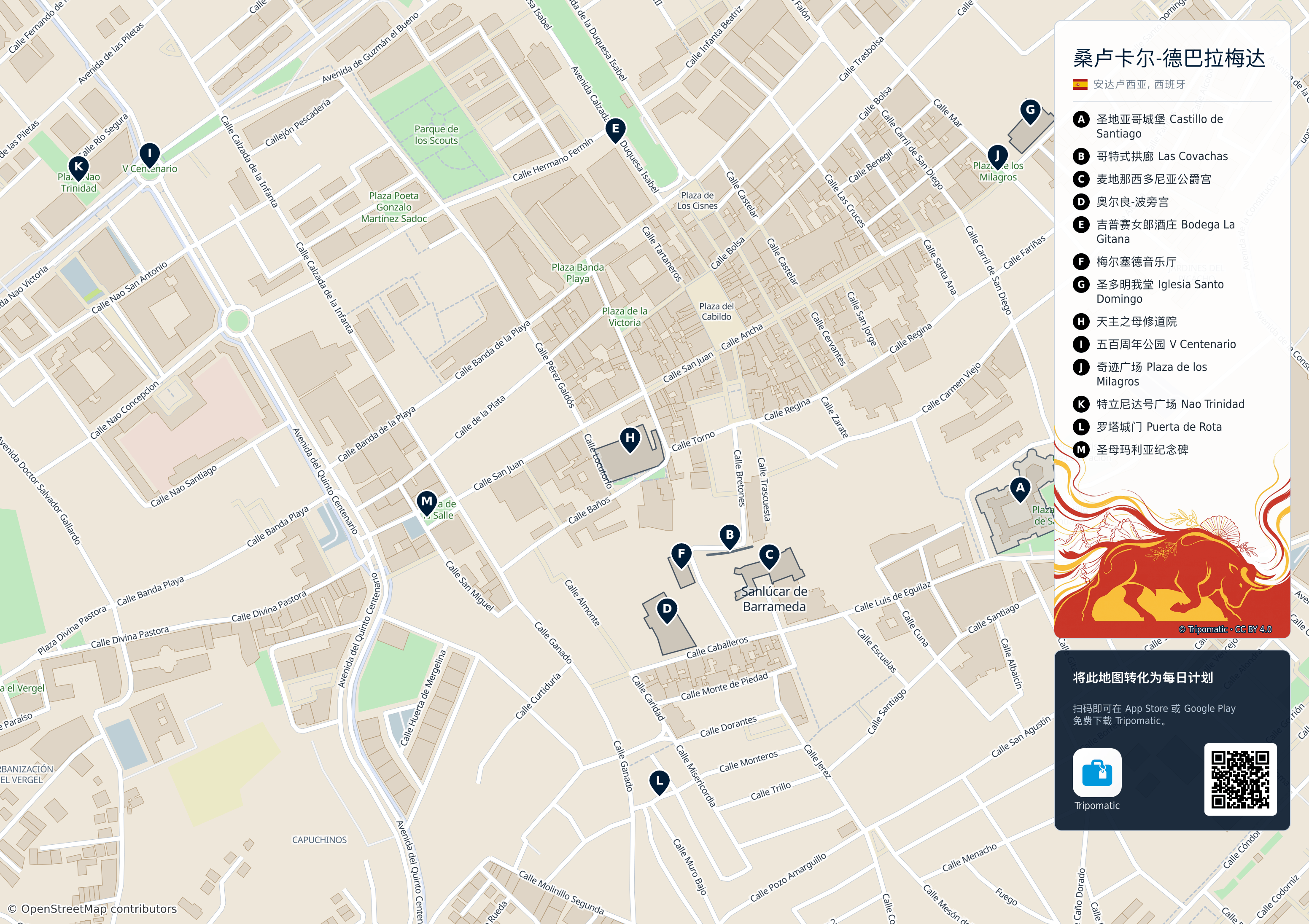
Task: Click the Spanish flag icon in legend
Action: (x=1080, y=84)
